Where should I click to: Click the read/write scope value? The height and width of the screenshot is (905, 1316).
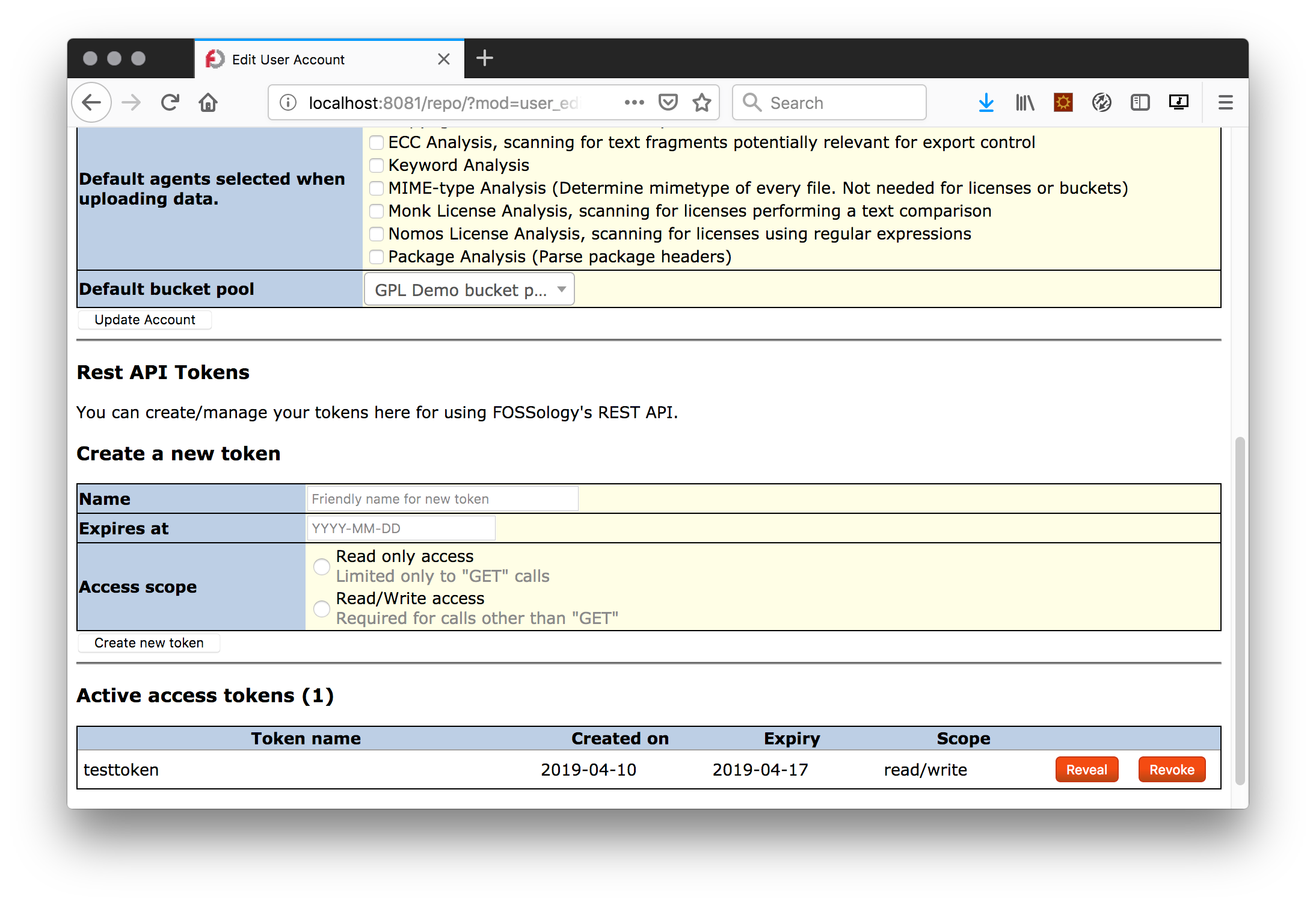pos(926,770)
